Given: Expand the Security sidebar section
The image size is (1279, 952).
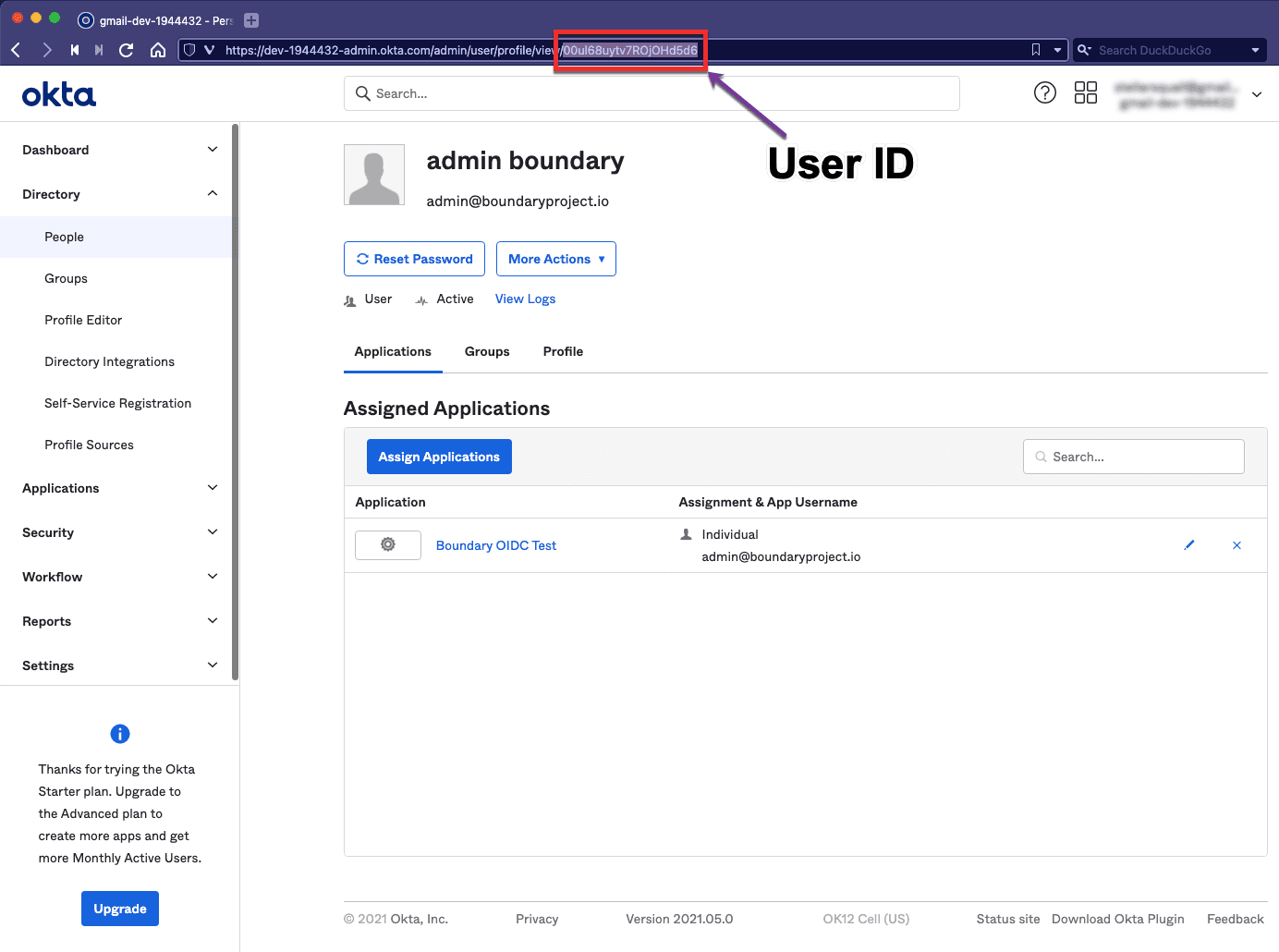Looking at the screenshot, I should pyautogui.click(x=120, y=532).
